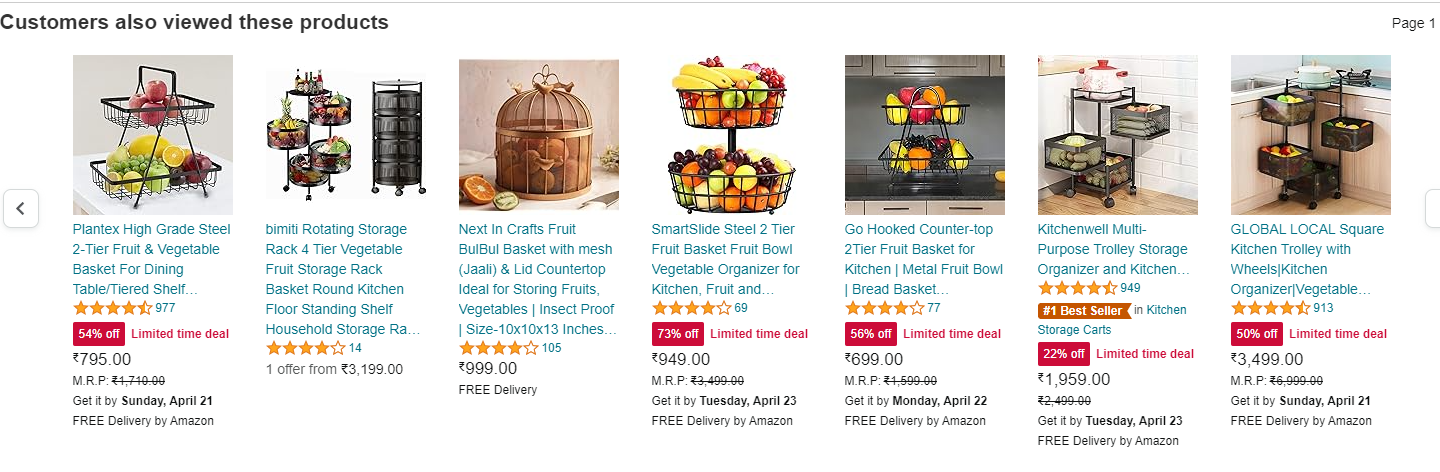1440x472 pixels.
Task: View Go Hooked counter-top basket image
Action: 925,135
